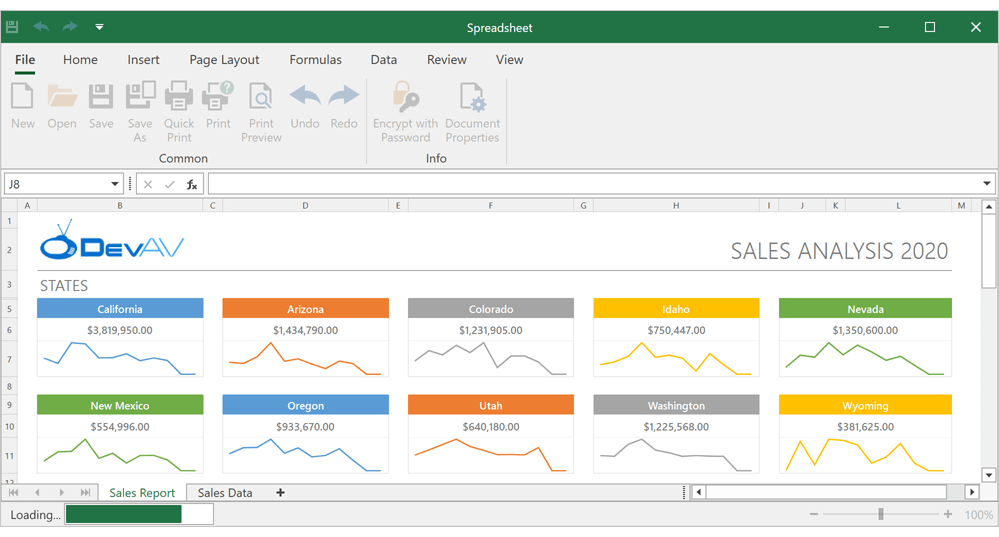Click the Quick Print icon
The width and height of the screenshot is (999, 537).
(x=179, y=106)
